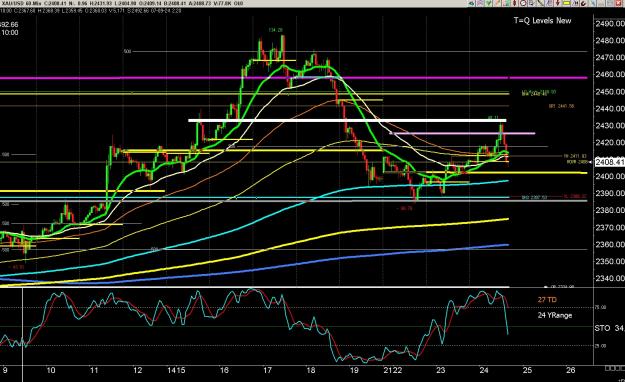This screenshot has height=382, width=625.
Task: Click date 10 on the time axis
Action: pos(51,370)
